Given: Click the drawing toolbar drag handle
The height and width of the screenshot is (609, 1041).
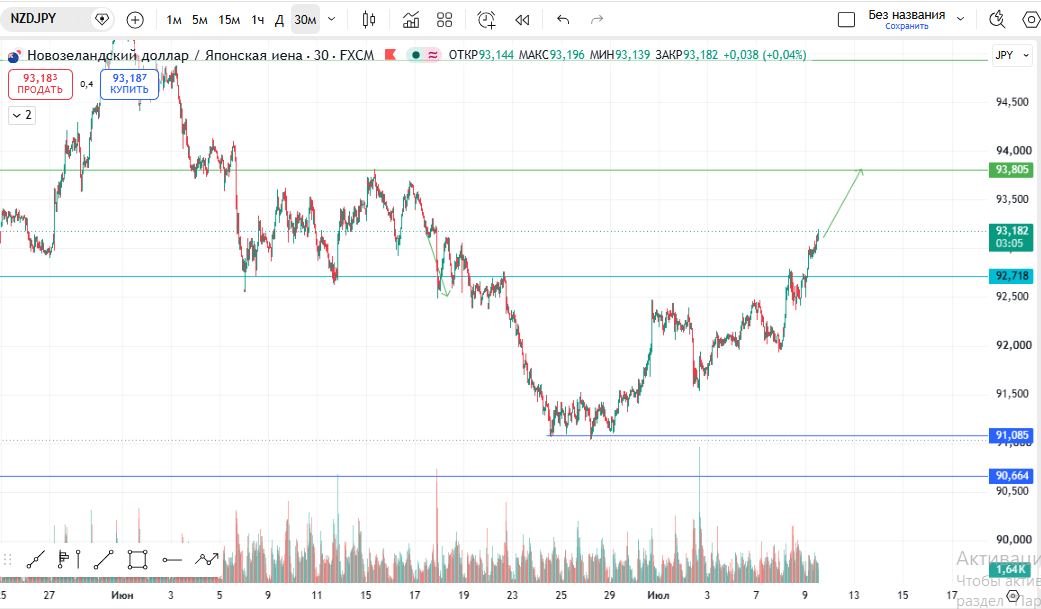Looking at the screenshot, I should point(8,560).
